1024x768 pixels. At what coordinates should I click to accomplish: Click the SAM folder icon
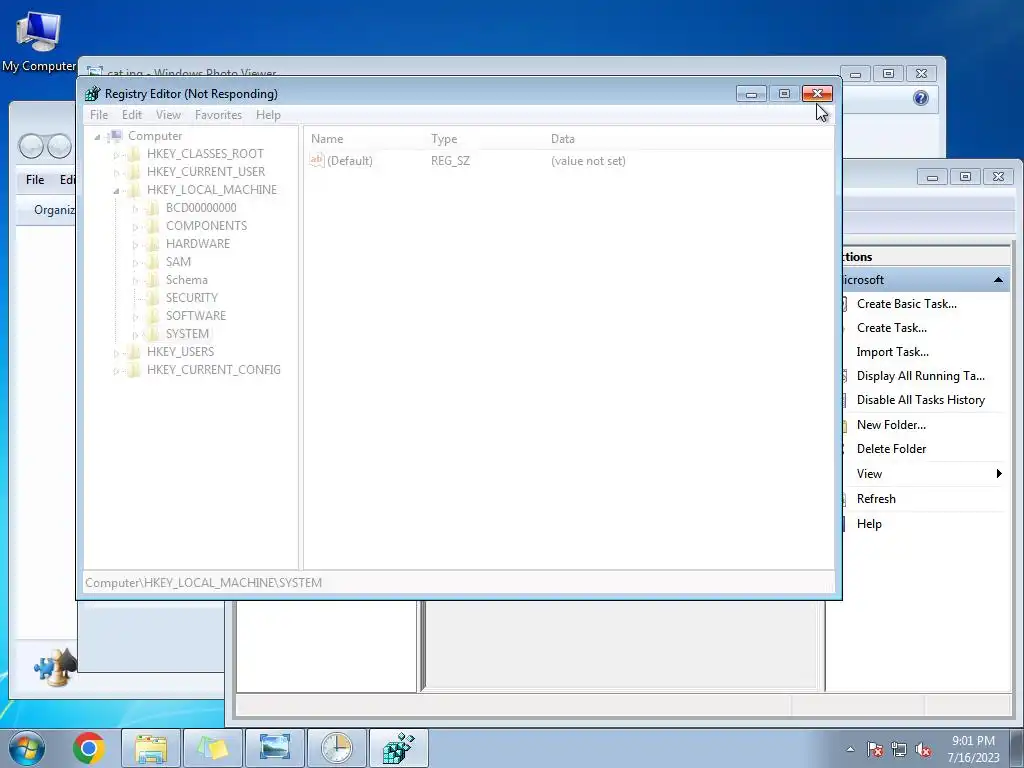[153, 262]
